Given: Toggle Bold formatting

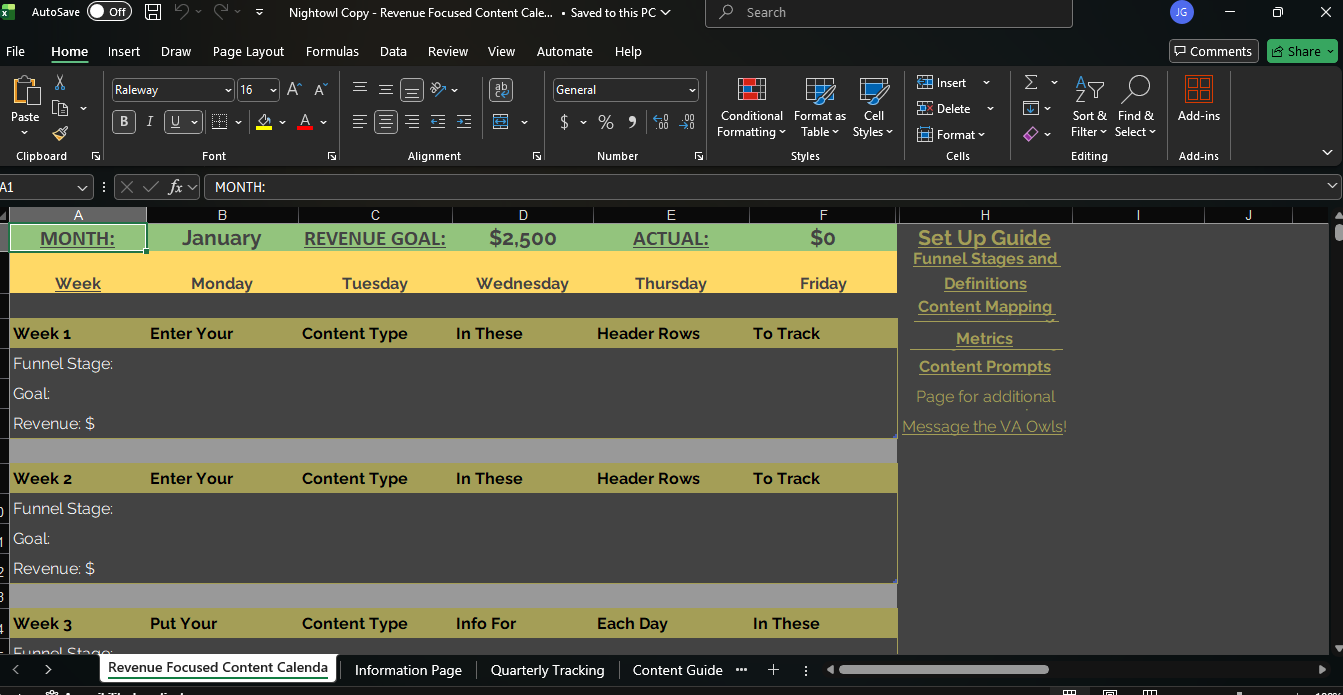Looking at the screenshot, I should point(124,122).
